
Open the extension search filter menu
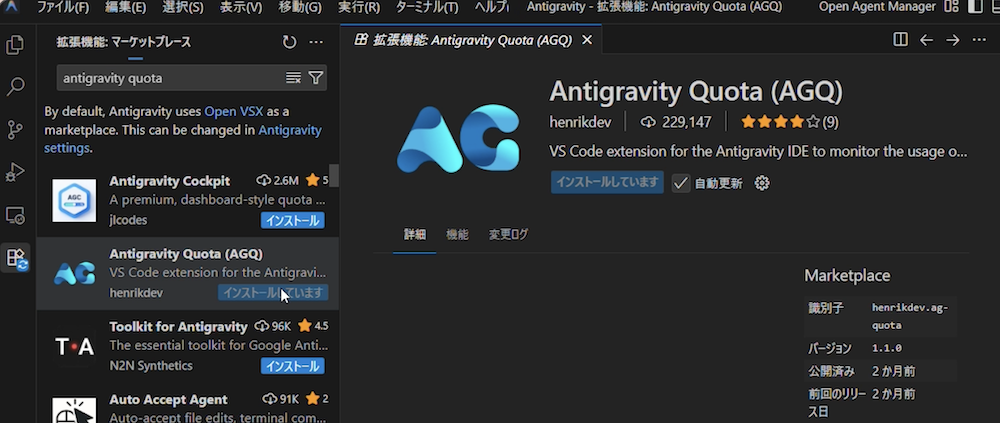pos(316,78)
